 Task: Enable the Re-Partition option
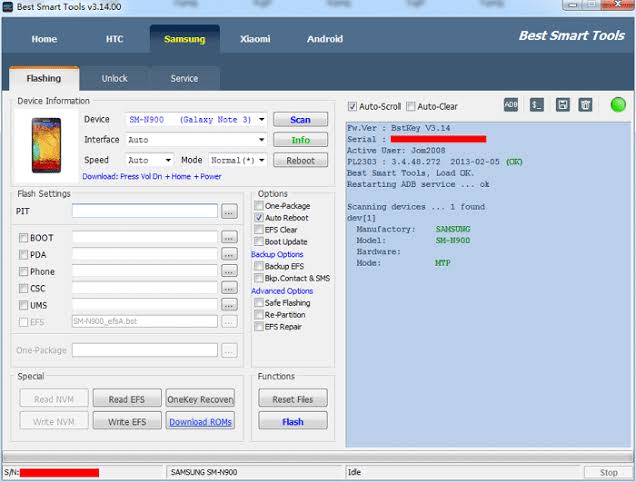click(x=259, y=315)
